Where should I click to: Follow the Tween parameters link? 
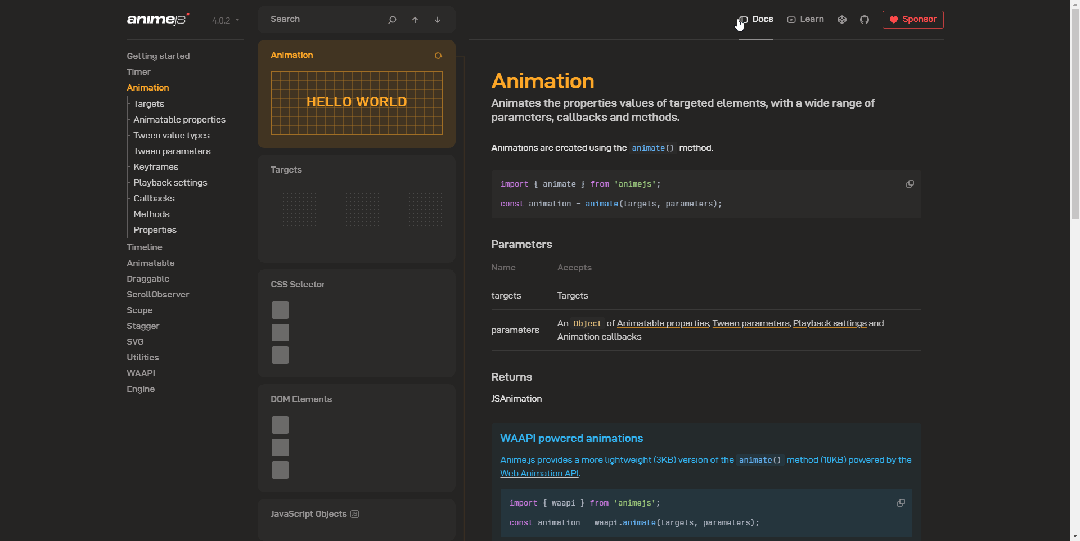(x=751, y=323)
